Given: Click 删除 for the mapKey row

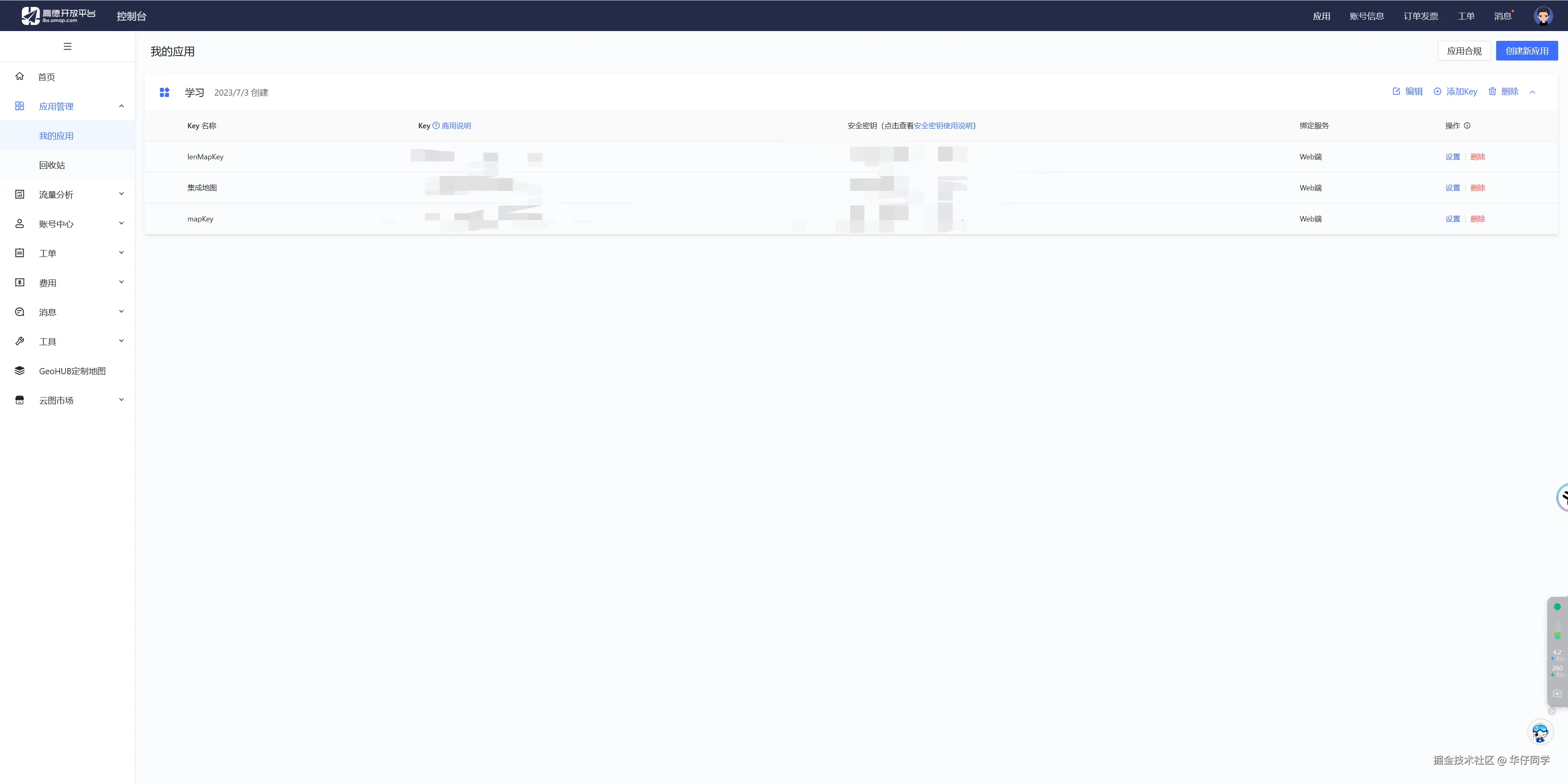Looking at the screenshot, I should pos(1477,219).
